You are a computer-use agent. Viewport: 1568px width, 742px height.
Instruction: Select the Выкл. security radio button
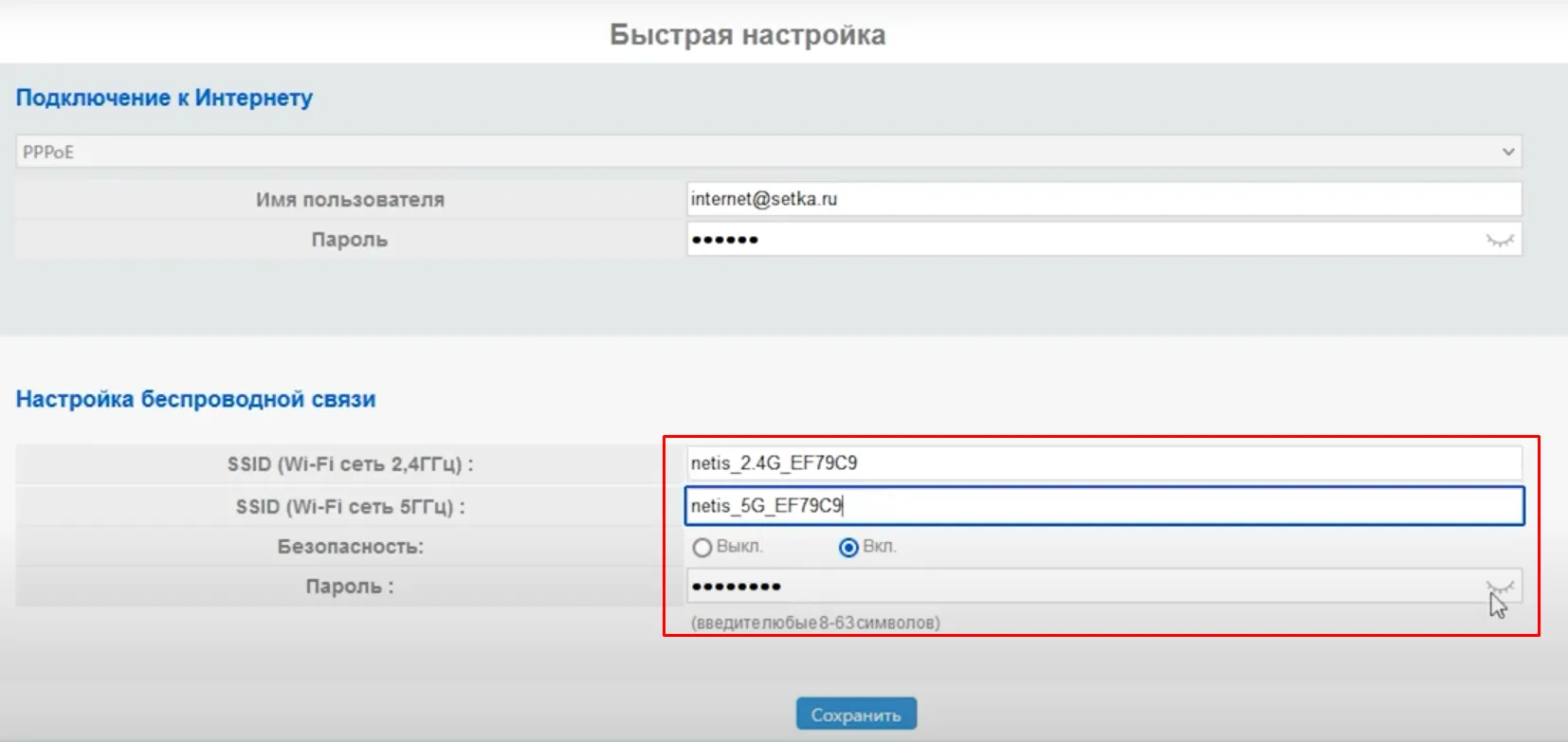[x=702, y=548]
